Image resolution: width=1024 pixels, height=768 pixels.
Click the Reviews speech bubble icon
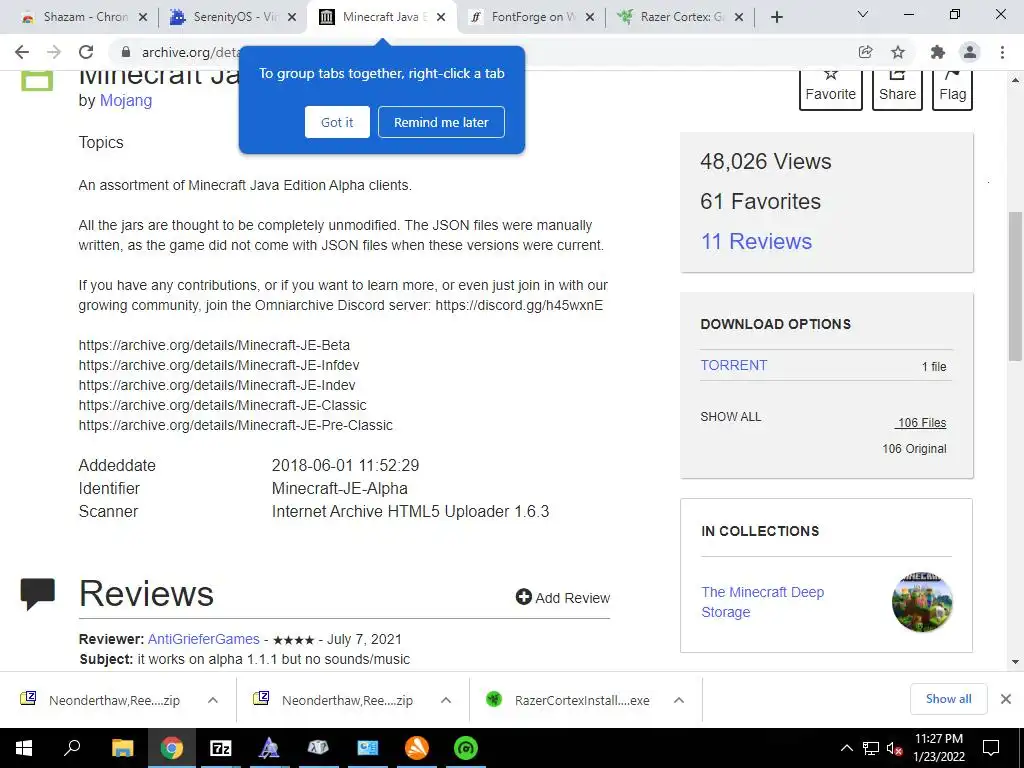point(37,594)
